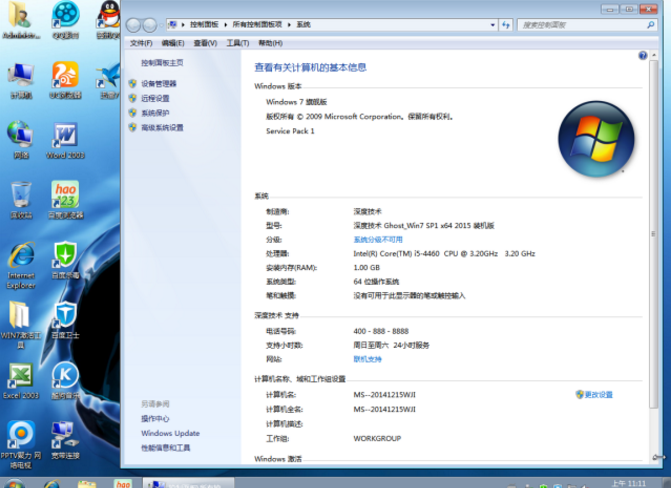This screenshot has width=672, height=488.
Task: Open the 百度杀毒 green shield shortcut
Action: coord(65,260)
